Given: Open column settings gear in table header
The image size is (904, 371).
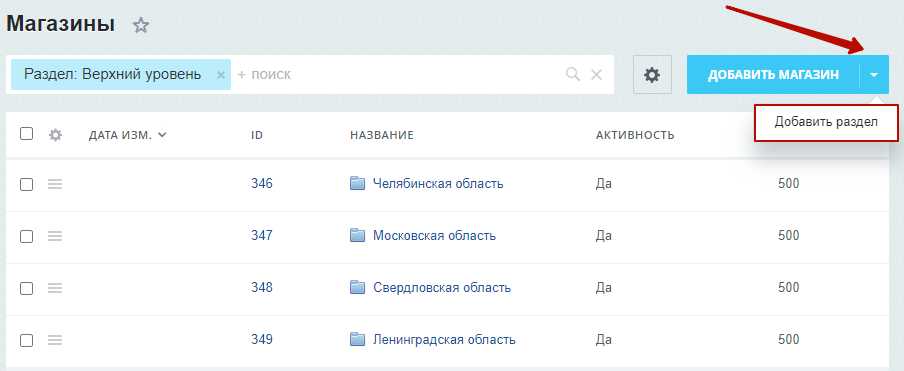Looking at the screenshot, I should pos(55,135).
